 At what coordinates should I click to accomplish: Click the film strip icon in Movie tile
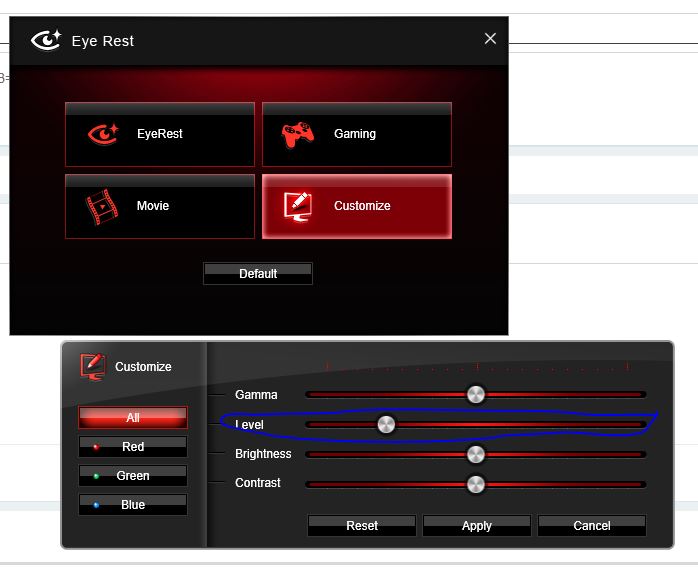[102, 207]
